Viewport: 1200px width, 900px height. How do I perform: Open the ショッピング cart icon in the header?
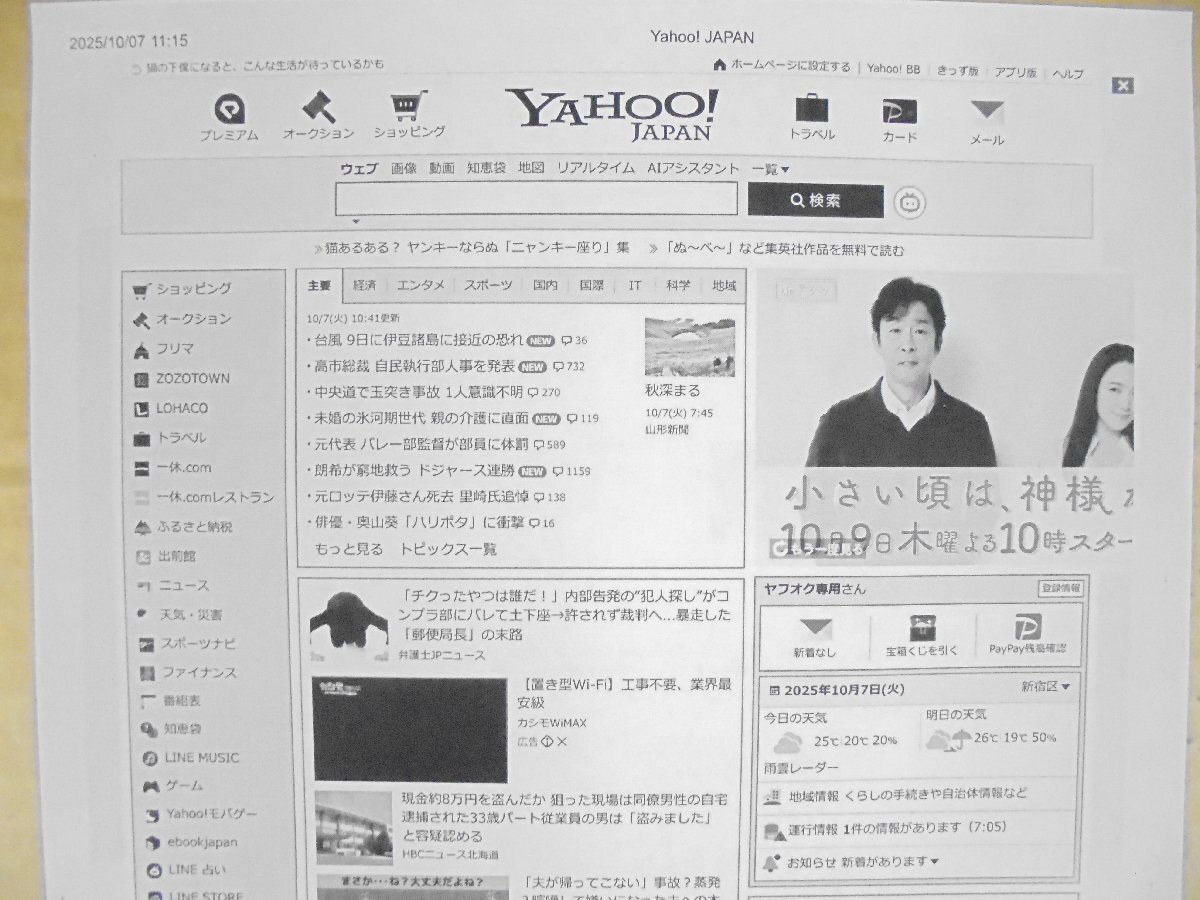[x=406, y=107]
